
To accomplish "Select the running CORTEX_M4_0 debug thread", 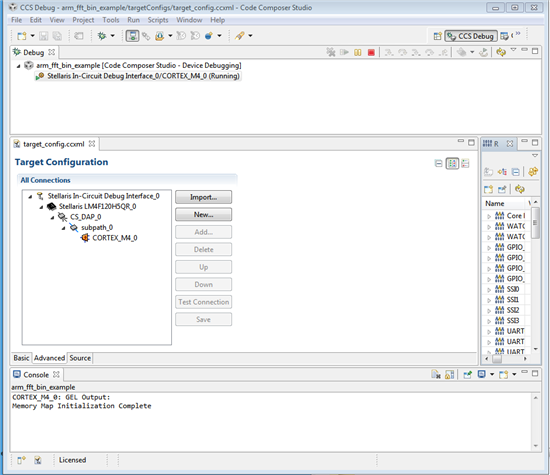I will pyautogui.click(x=138, y=76).
